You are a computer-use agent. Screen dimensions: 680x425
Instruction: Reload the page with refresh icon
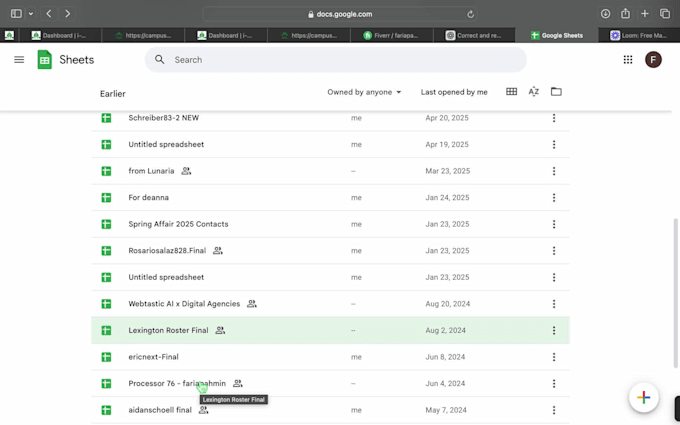tap(471, 14)
